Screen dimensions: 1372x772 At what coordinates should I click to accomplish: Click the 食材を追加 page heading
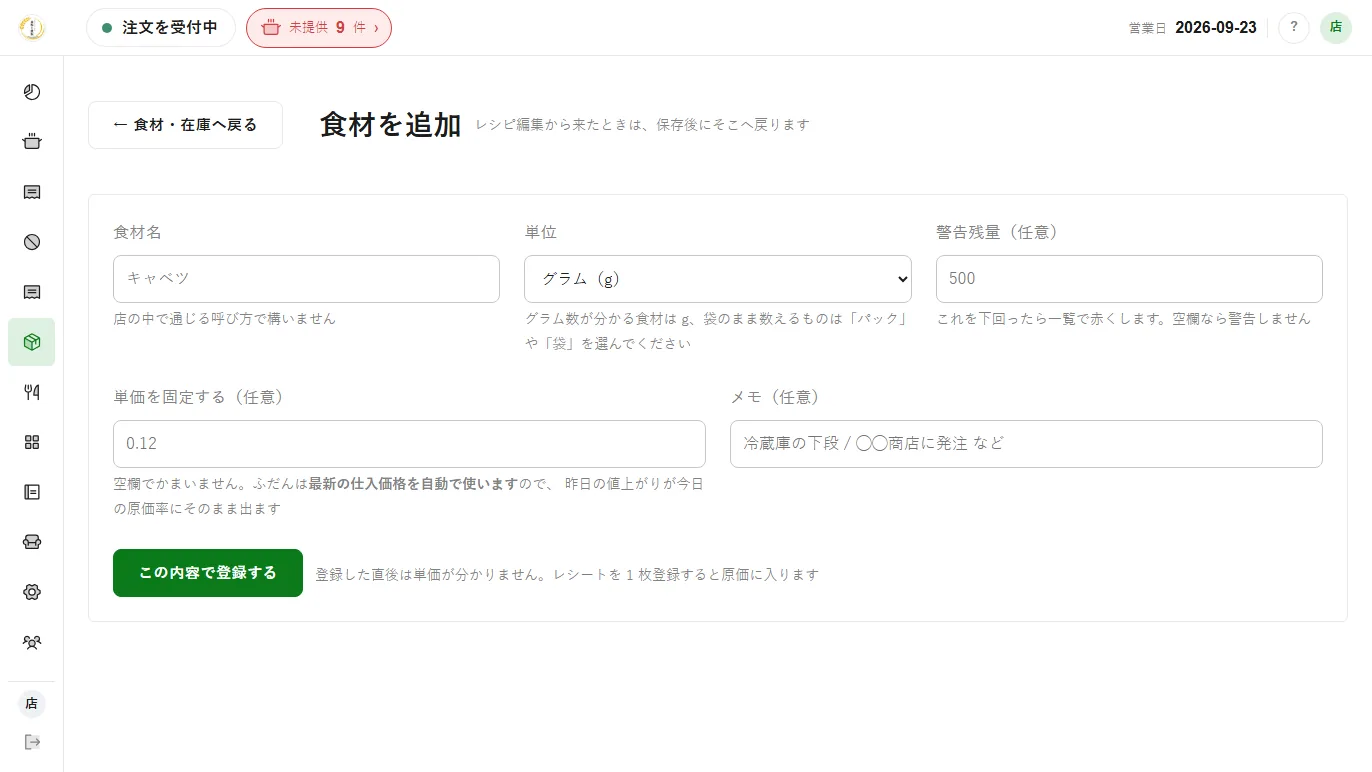(391, 125)
